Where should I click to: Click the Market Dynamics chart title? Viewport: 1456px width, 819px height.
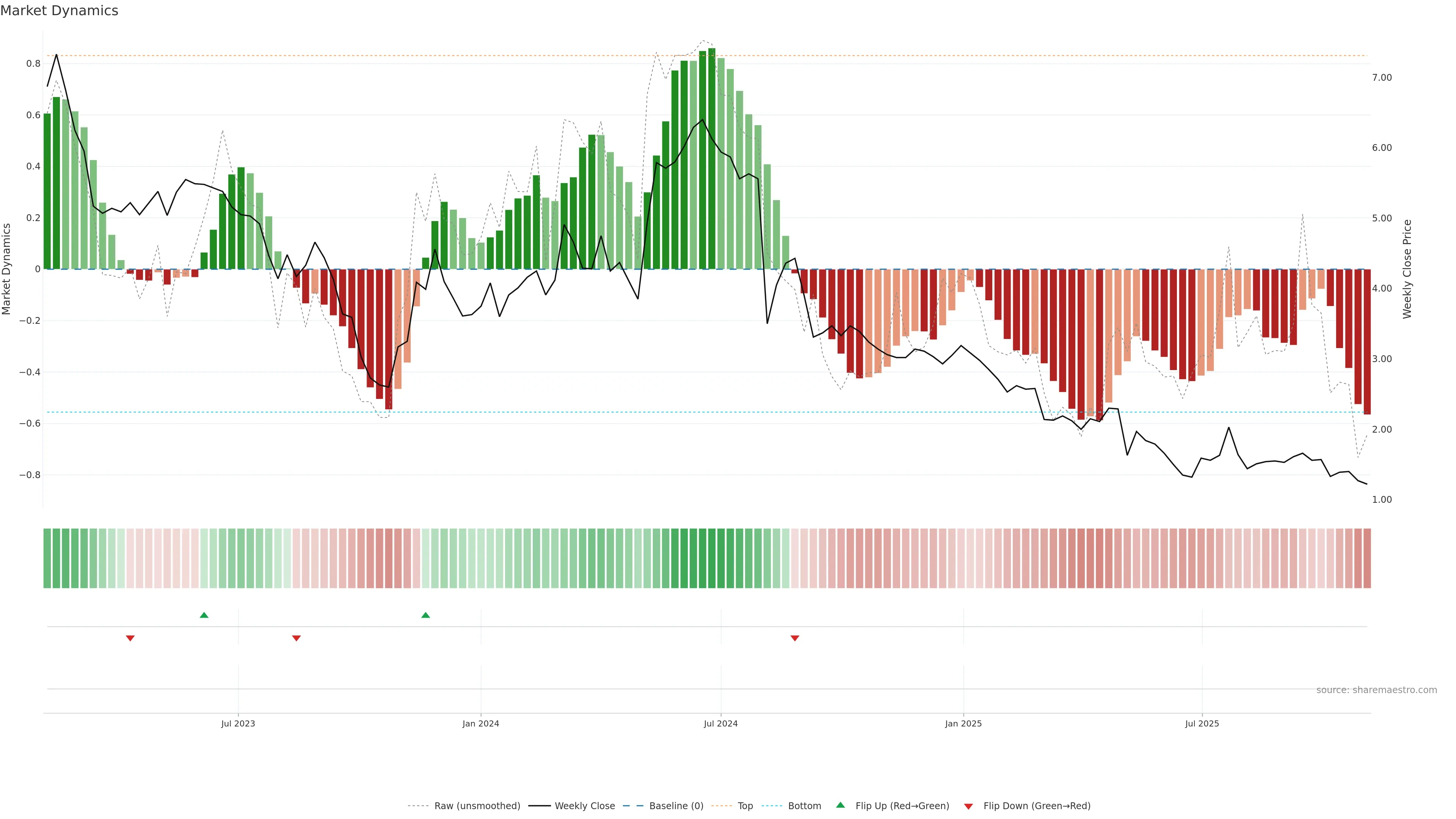point(60,11)
